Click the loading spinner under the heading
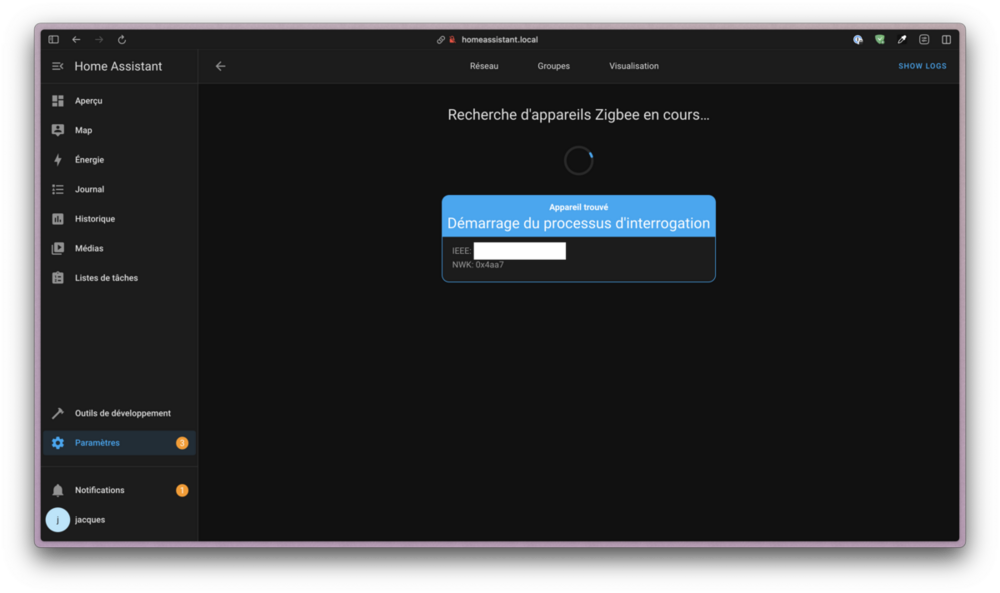This screenshot has width=1000, height=593. [x=578, y=161]
